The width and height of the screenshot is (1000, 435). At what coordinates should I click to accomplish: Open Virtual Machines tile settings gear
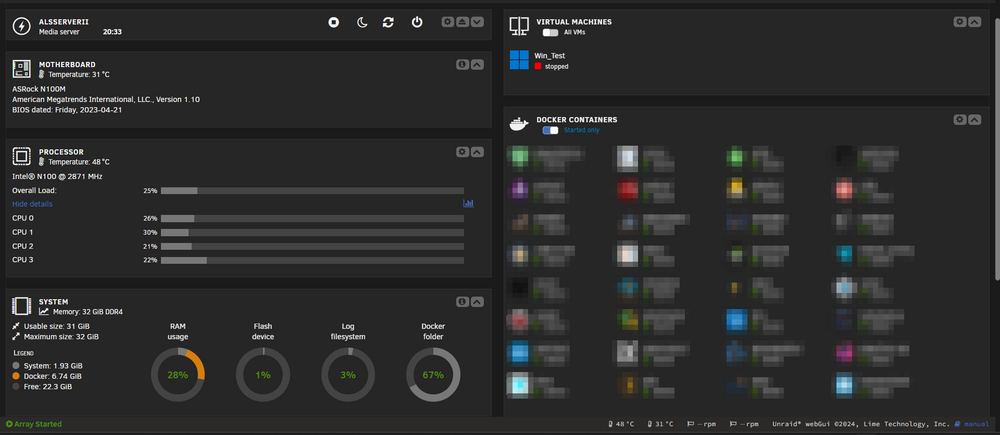[x=960, y=22]
